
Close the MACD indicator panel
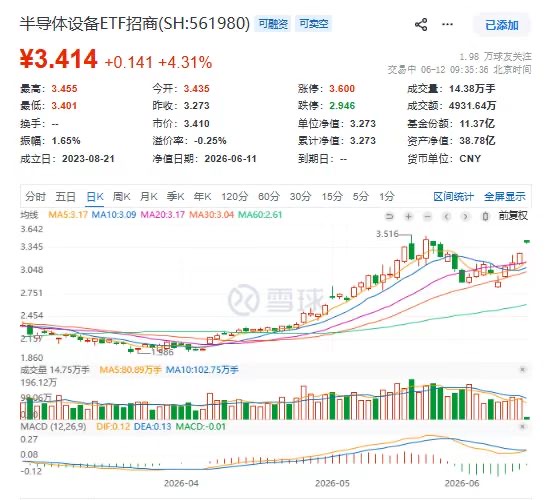point(522,427)
